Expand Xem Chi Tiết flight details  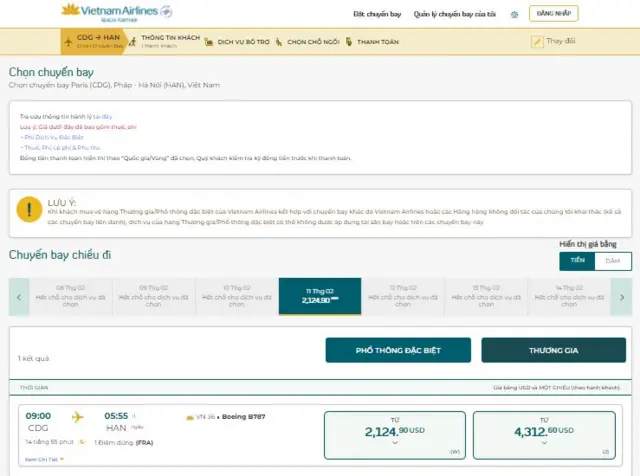click(44, 459)
